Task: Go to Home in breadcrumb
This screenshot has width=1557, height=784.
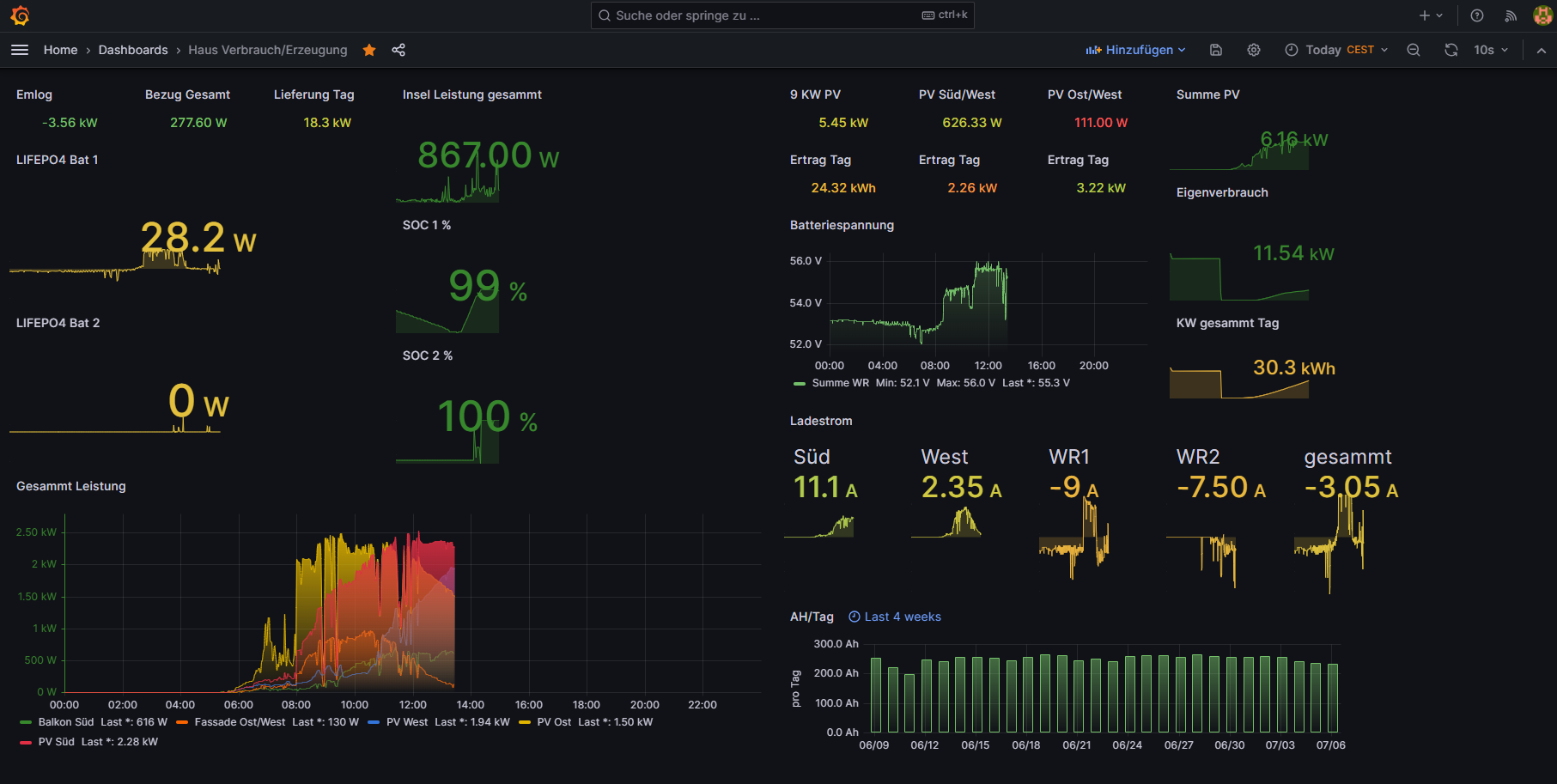Action: point(60,50)
